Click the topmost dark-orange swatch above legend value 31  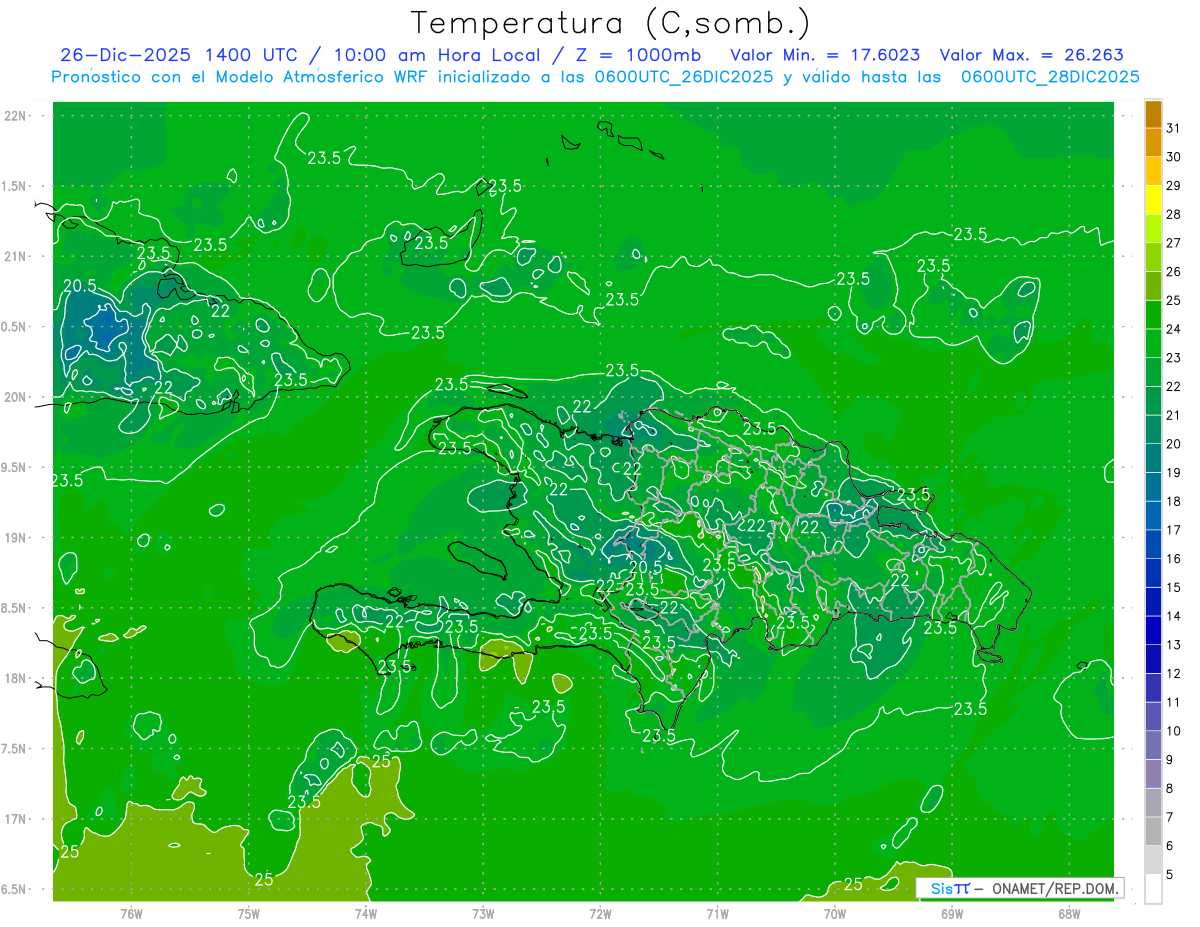[1153, 113]
